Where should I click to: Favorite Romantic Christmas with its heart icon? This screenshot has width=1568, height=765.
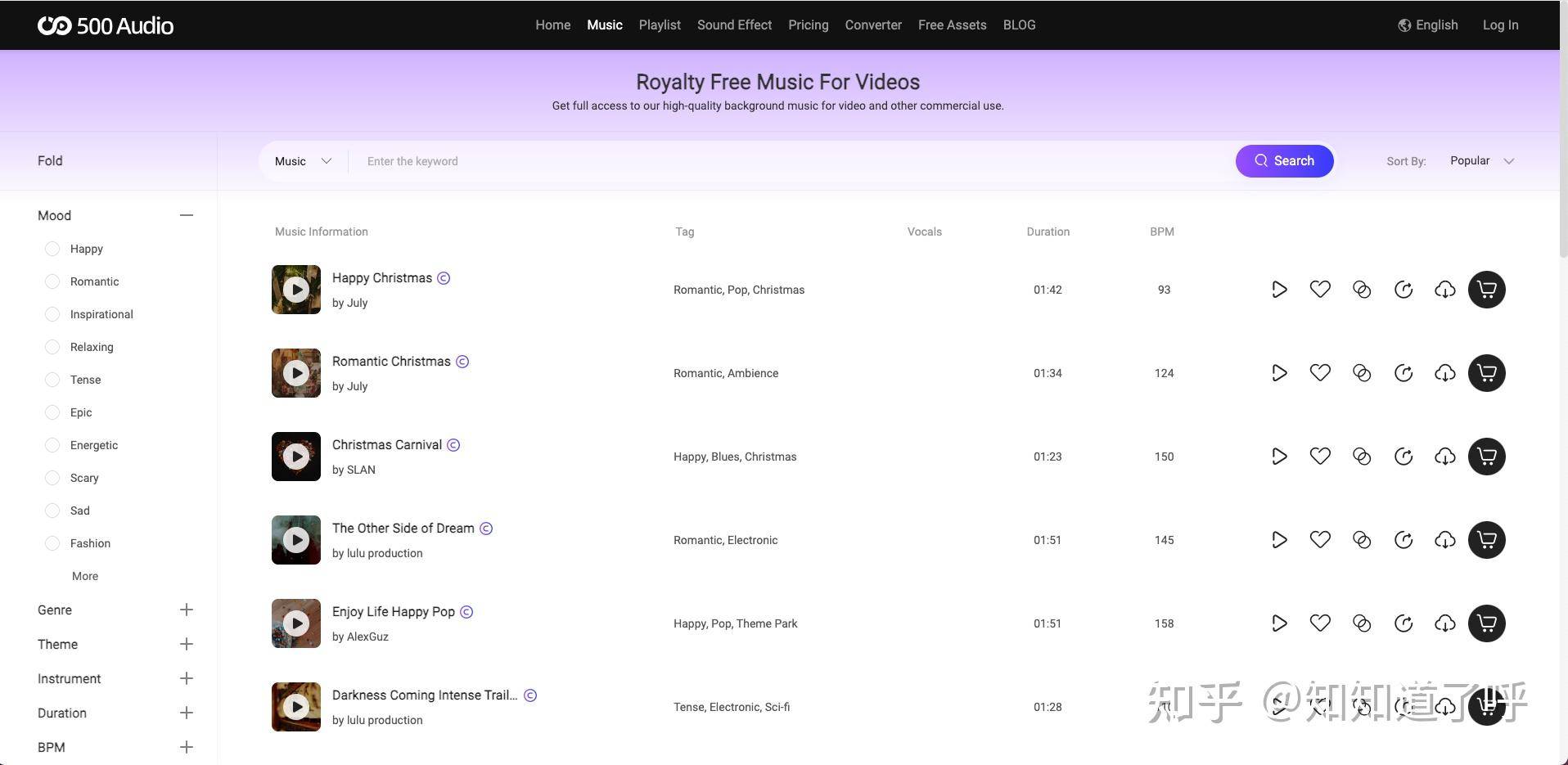point(1320,373)
